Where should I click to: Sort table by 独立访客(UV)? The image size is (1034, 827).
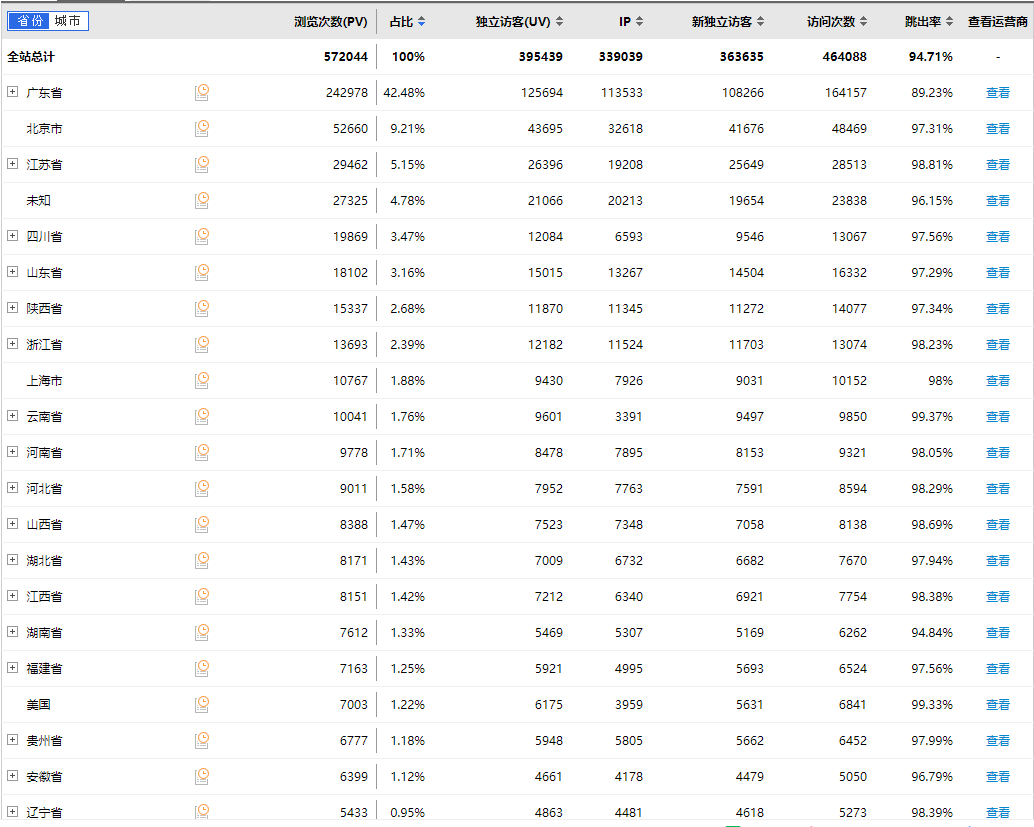click(x=518, y=21)
